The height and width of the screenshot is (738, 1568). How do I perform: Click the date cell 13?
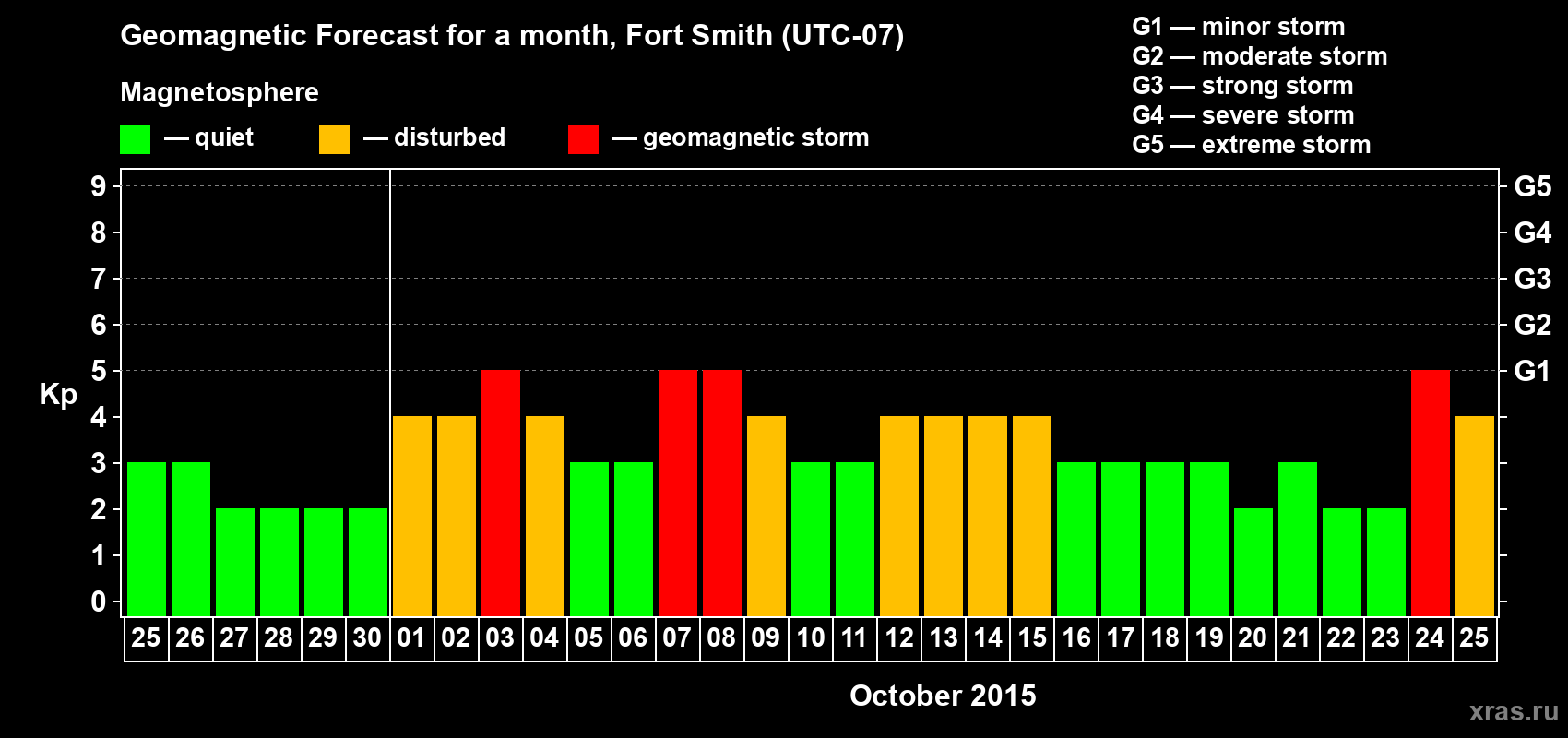click(943, 638)
